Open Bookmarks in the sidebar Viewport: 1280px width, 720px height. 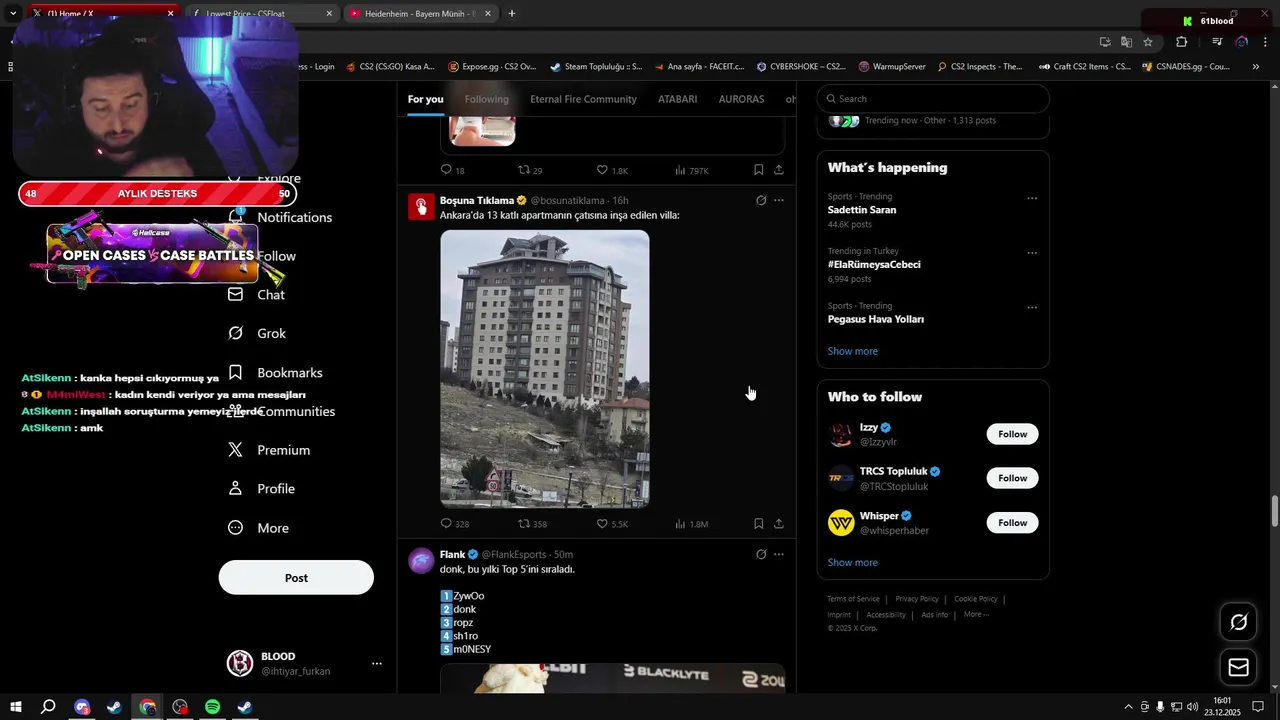pyautogui.click(x=275, y=372)
